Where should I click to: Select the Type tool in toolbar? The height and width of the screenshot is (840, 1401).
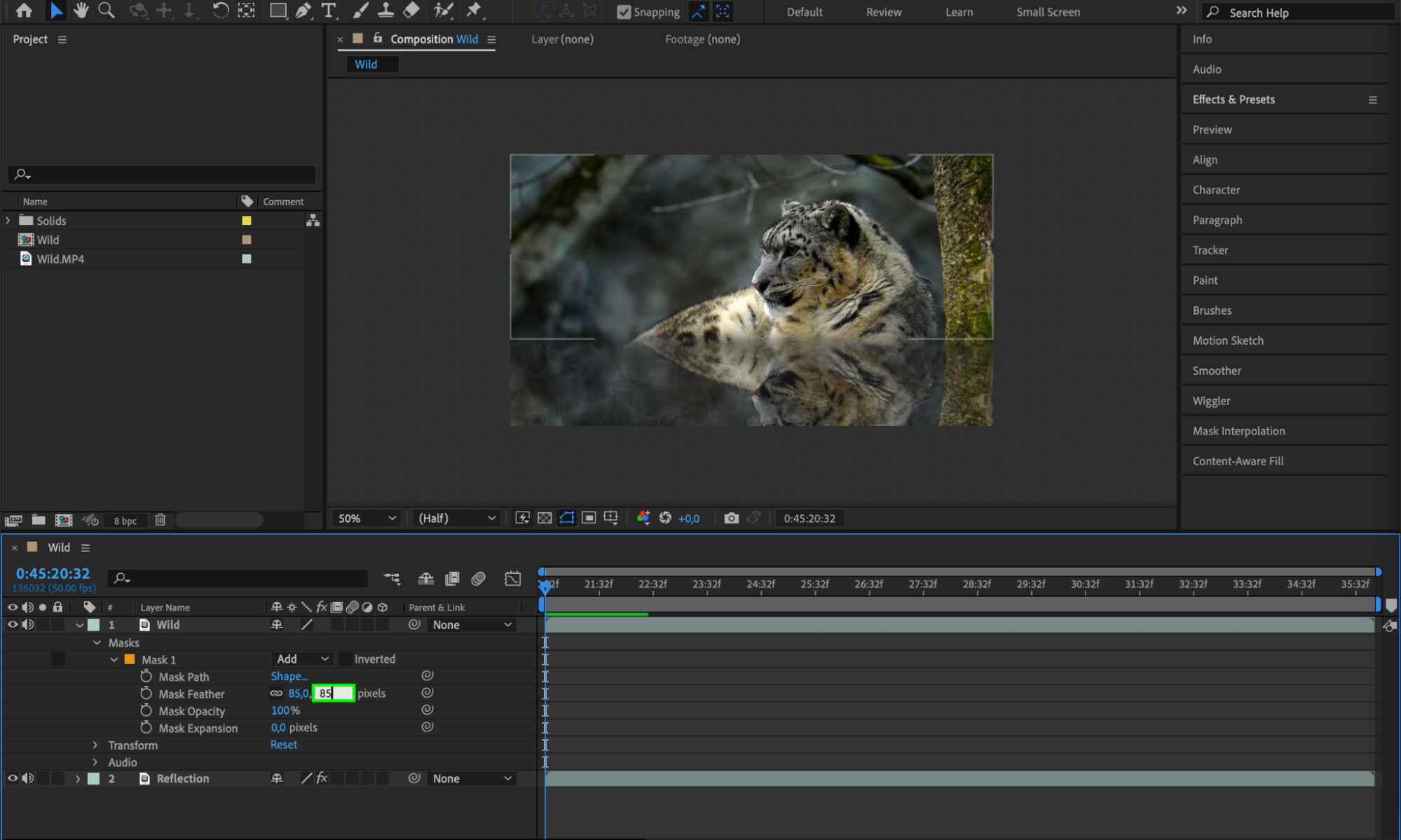coord(328,11)
